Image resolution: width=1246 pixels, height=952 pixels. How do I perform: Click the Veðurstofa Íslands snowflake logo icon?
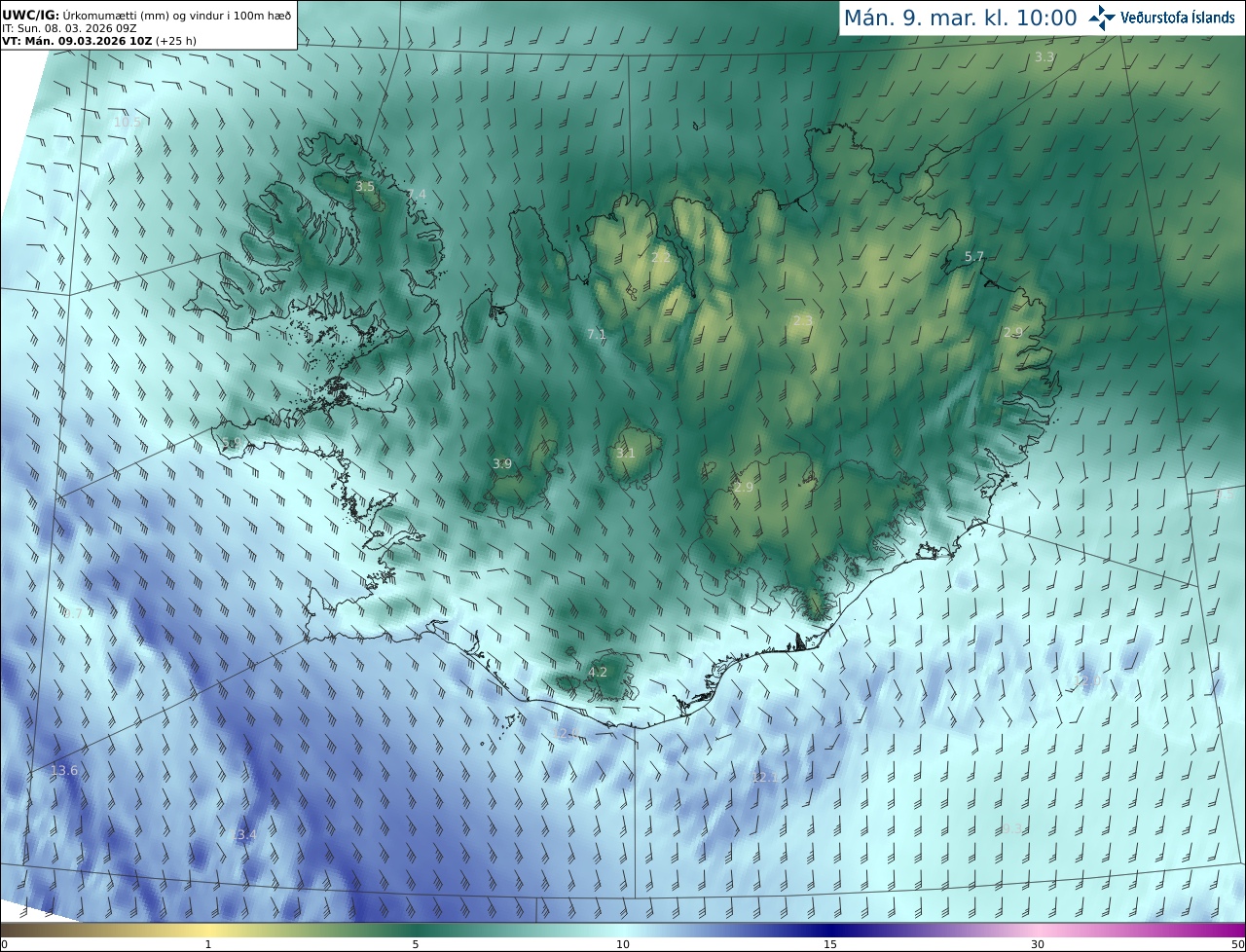coord(1102,18)
